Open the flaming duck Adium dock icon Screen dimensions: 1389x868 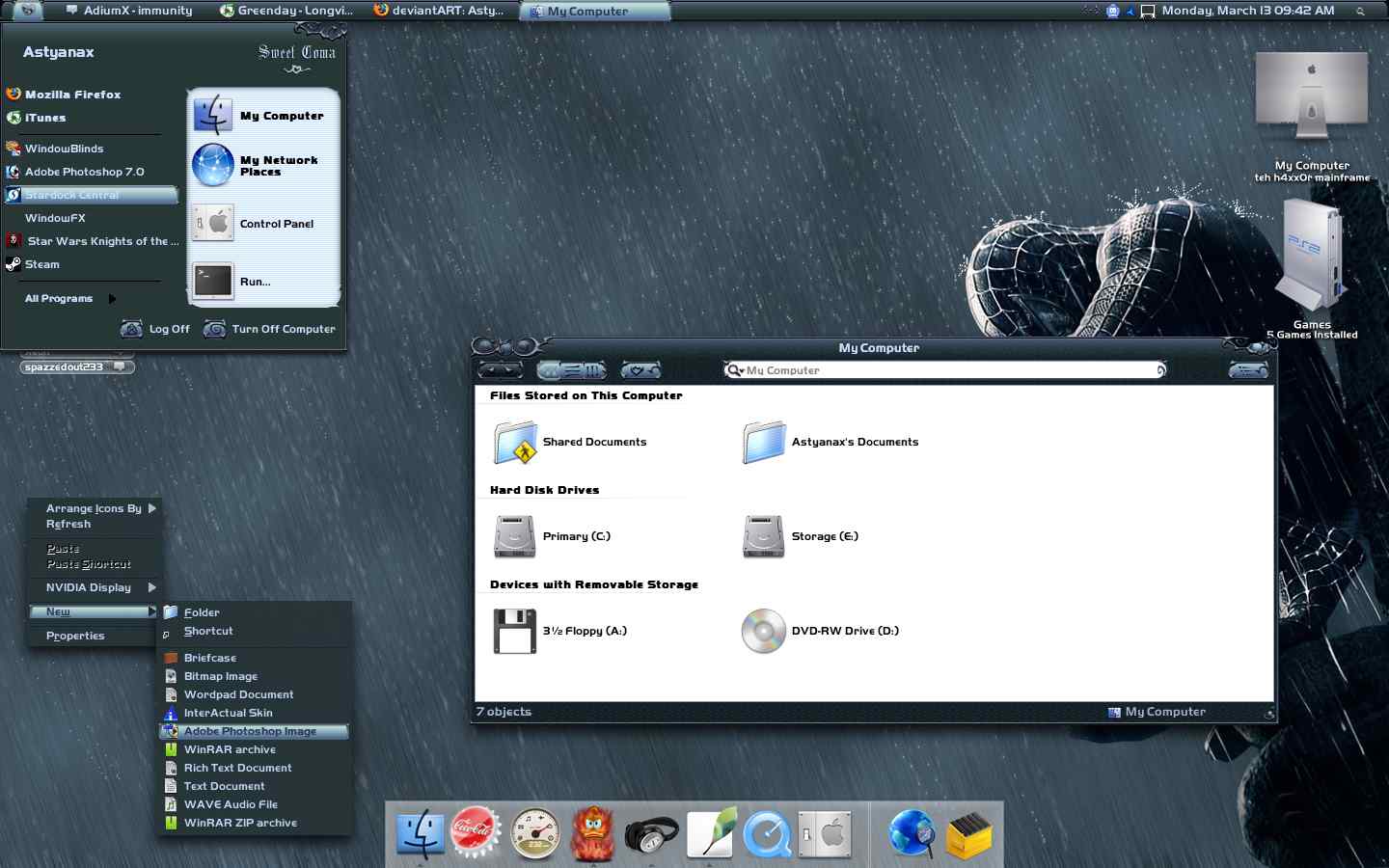(x=592, y=833)
